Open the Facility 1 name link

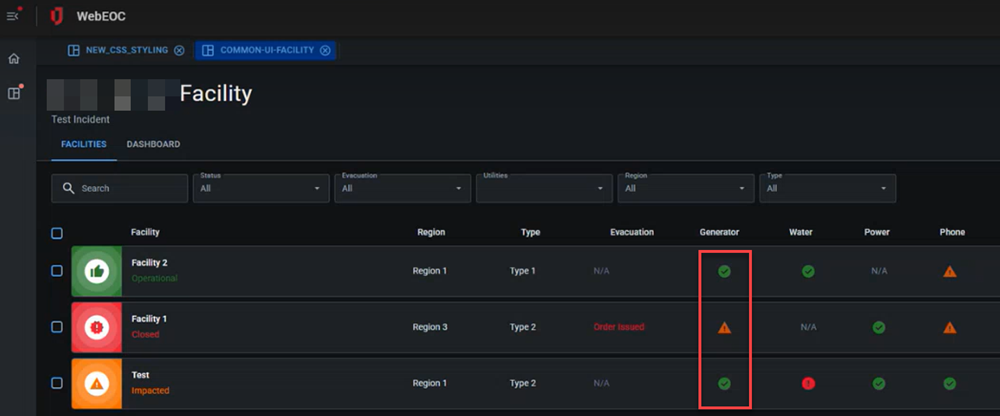pos(149,319)
